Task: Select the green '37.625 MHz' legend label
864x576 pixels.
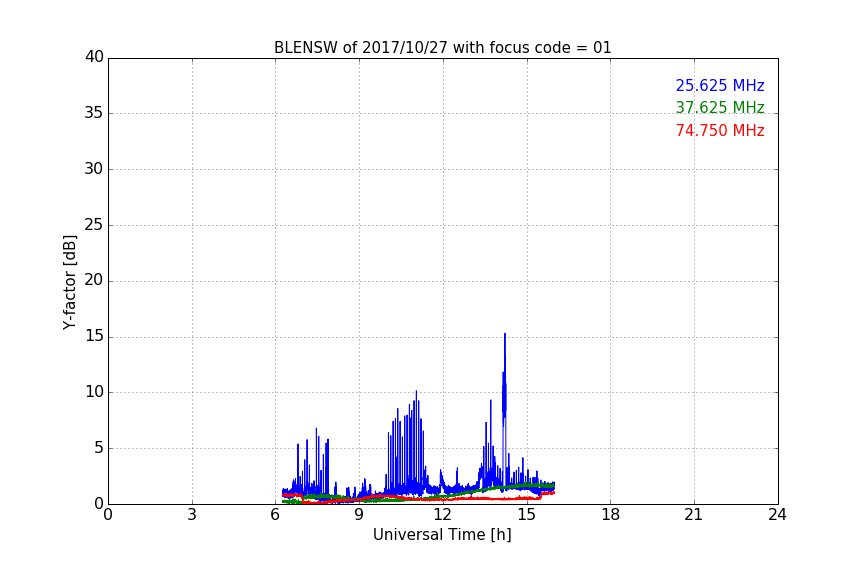Action: (720, 107)
